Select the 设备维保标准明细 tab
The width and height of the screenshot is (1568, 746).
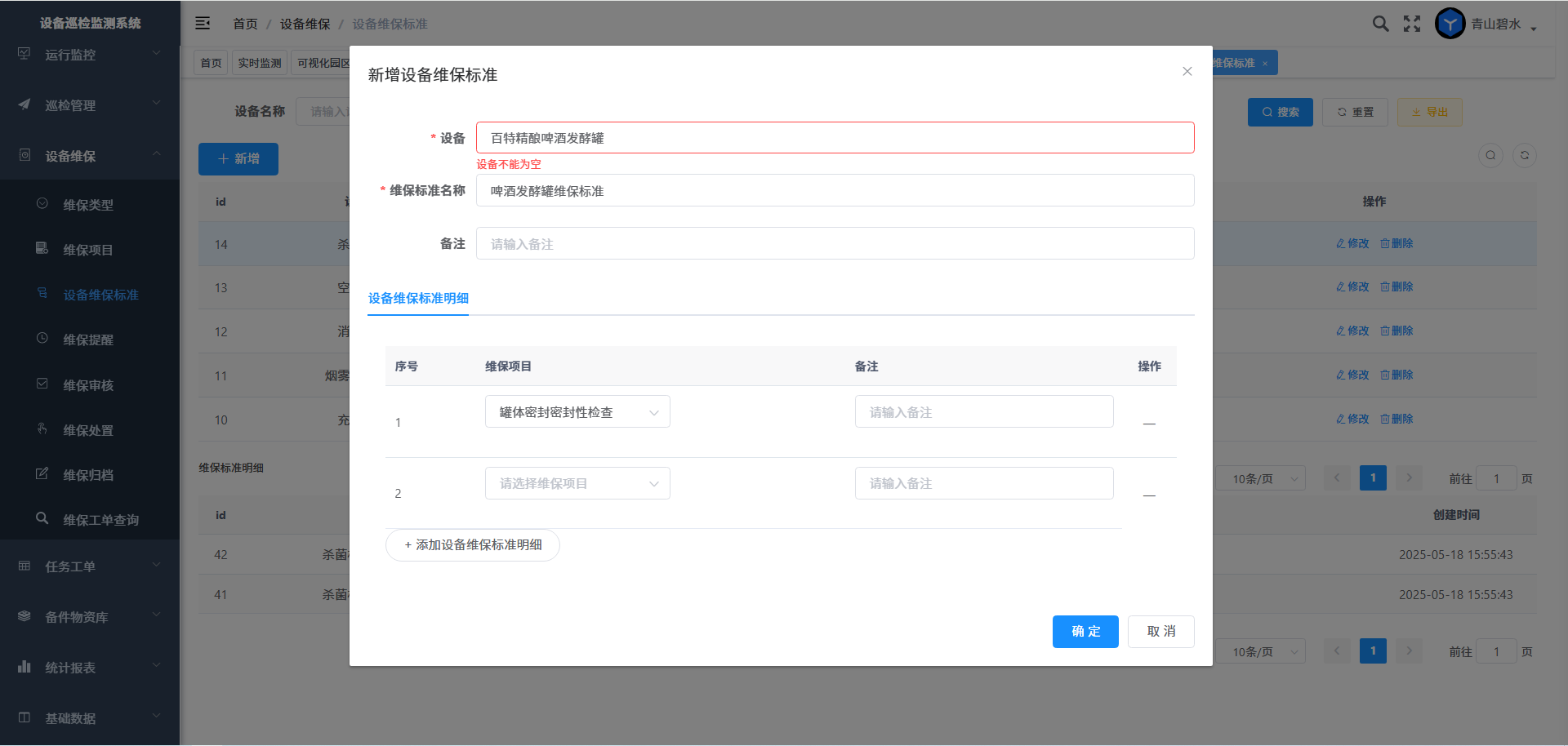pyautogui.click(x=418, y=299)
